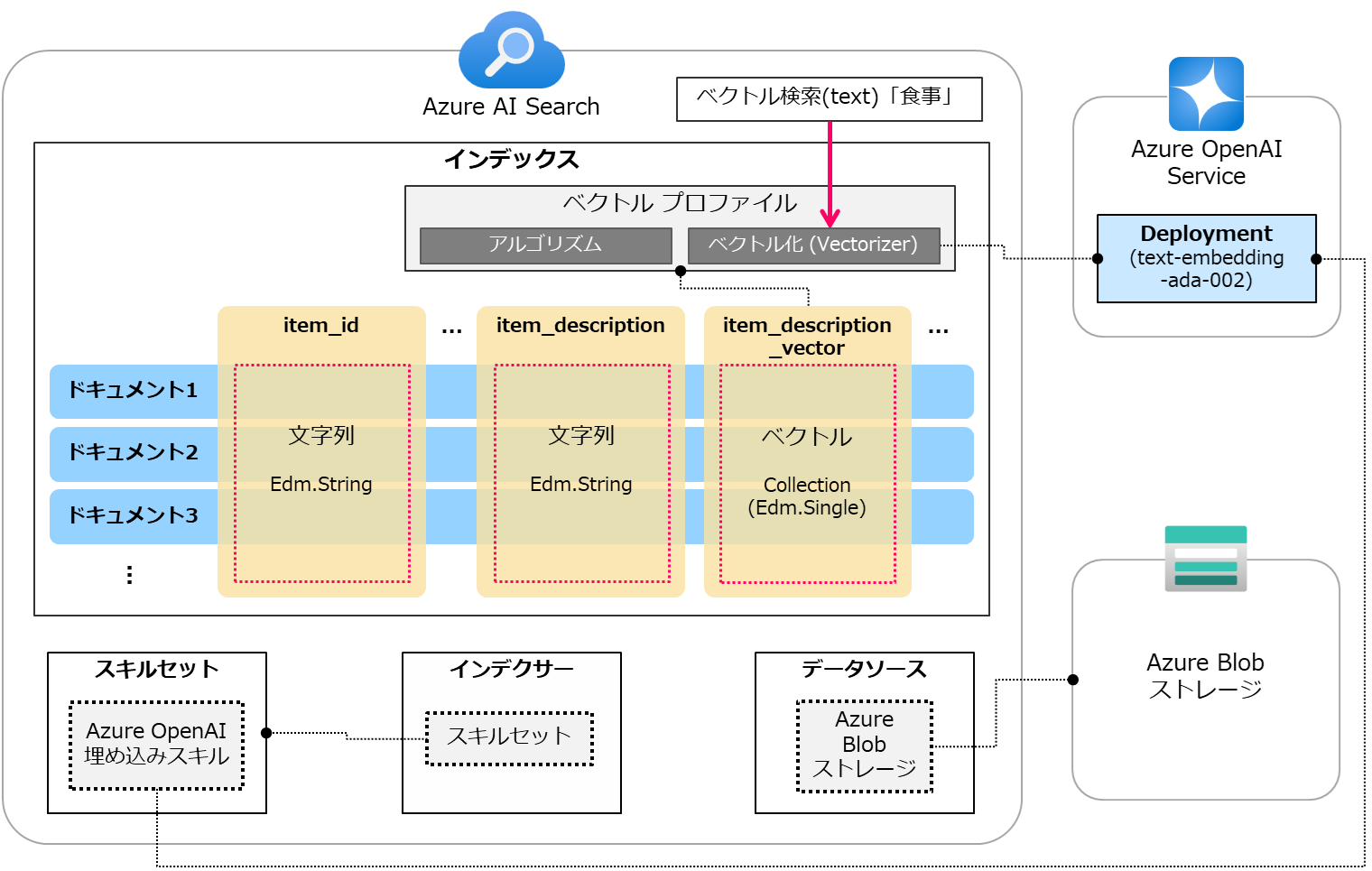Viewport: 1372px width, 871px height.
Task: Click the Azure Blob ストレージ data source box
Action: tap(865, 746)
